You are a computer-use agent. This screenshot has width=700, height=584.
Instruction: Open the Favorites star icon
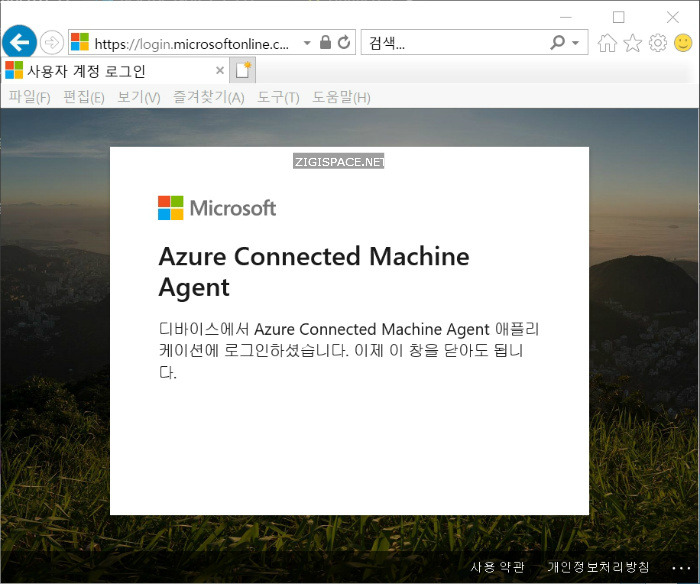(x=633, y=43)
